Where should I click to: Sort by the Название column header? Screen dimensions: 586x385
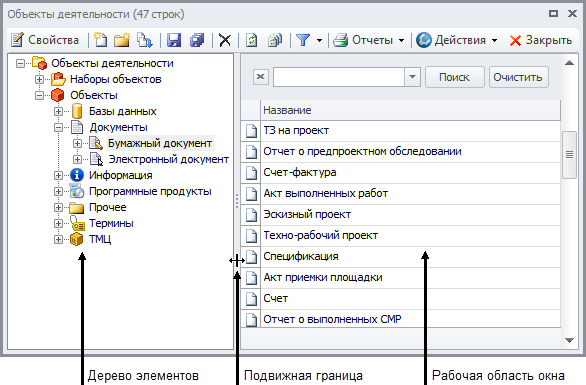tap(410, 110)
